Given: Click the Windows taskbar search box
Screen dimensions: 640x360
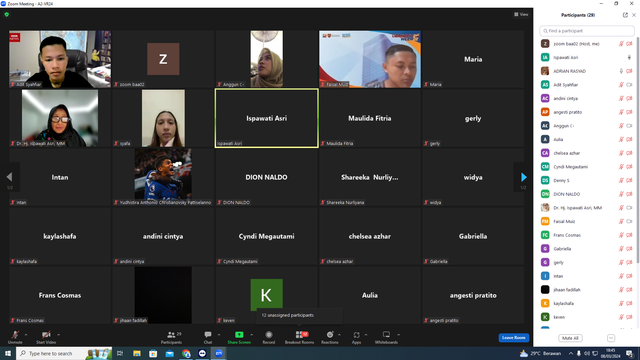Looking at the screenshot, I should pos(64,353).
